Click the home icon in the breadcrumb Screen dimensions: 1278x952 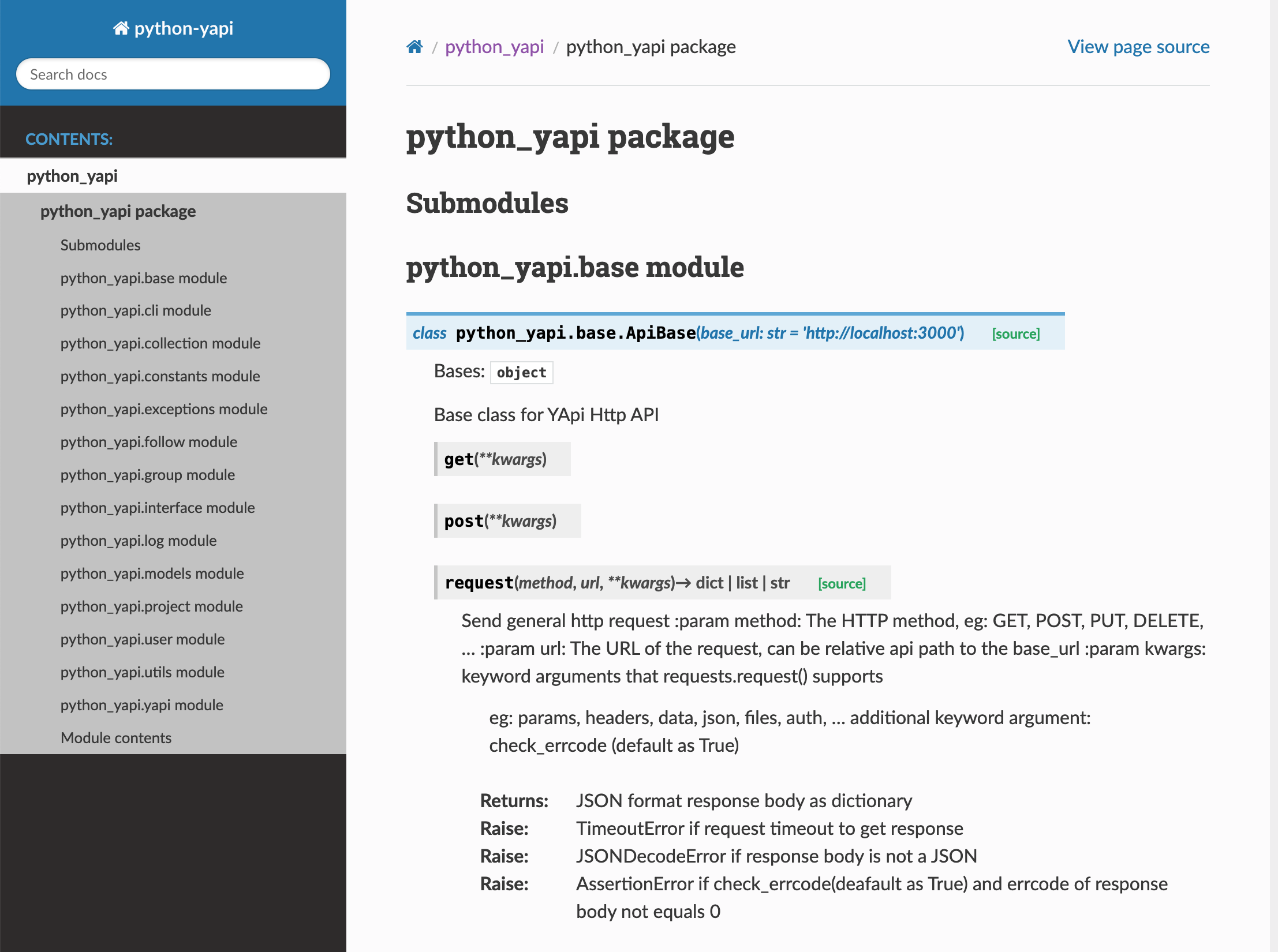[414, 47]
